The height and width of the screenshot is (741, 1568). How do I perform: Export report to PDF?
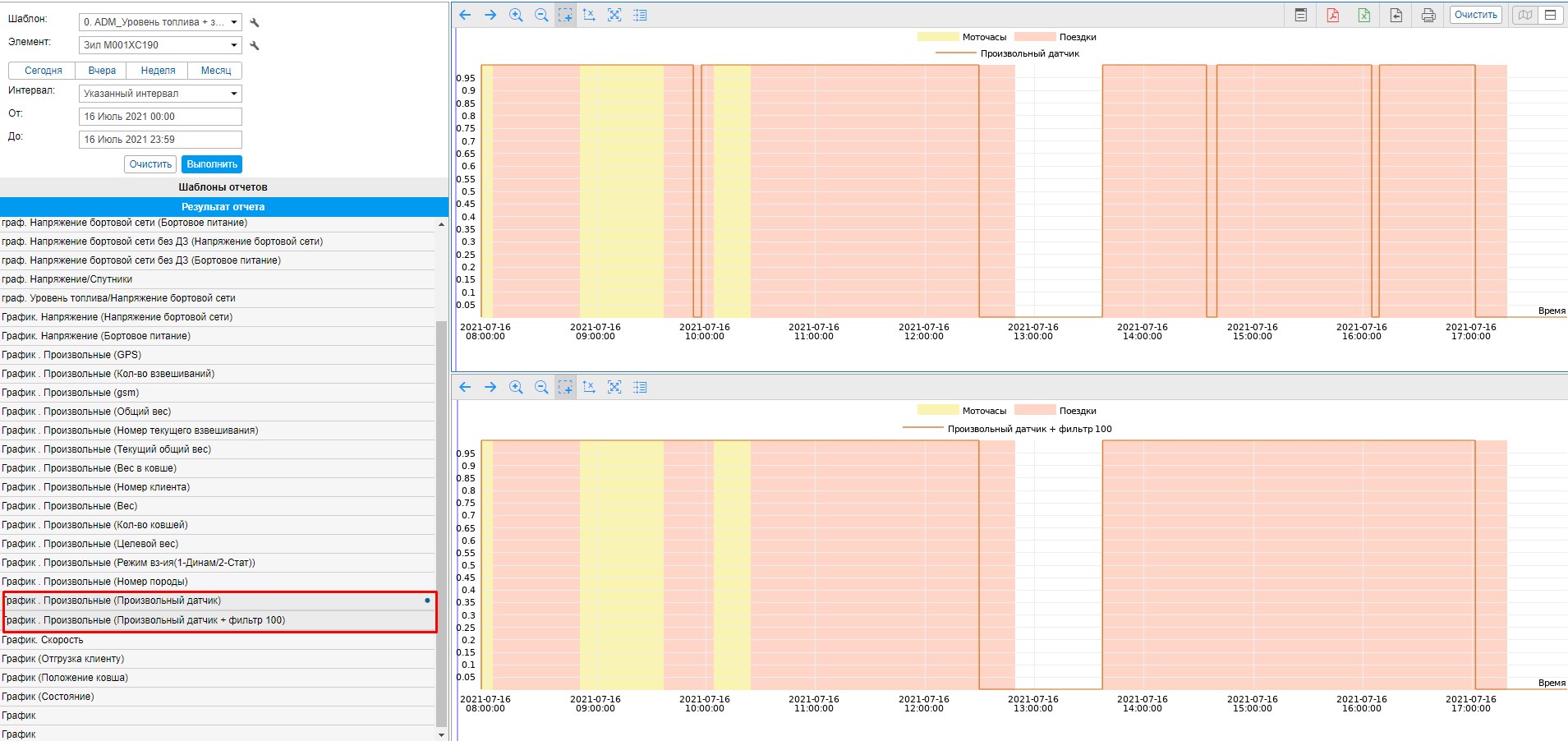(1332, 15)
